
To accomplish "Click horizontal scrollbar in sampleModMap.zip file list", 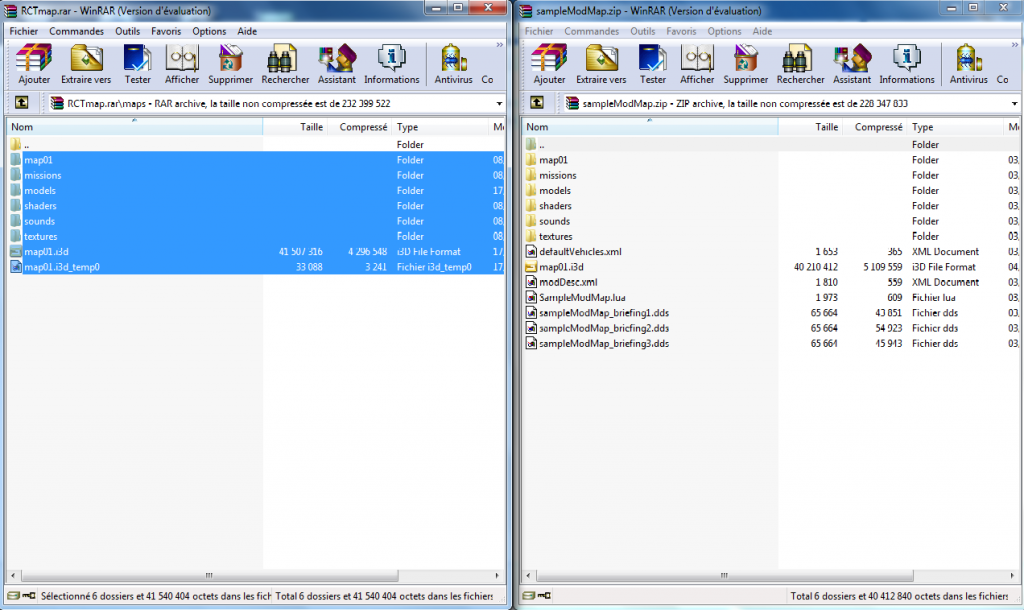I will [724, 575].
